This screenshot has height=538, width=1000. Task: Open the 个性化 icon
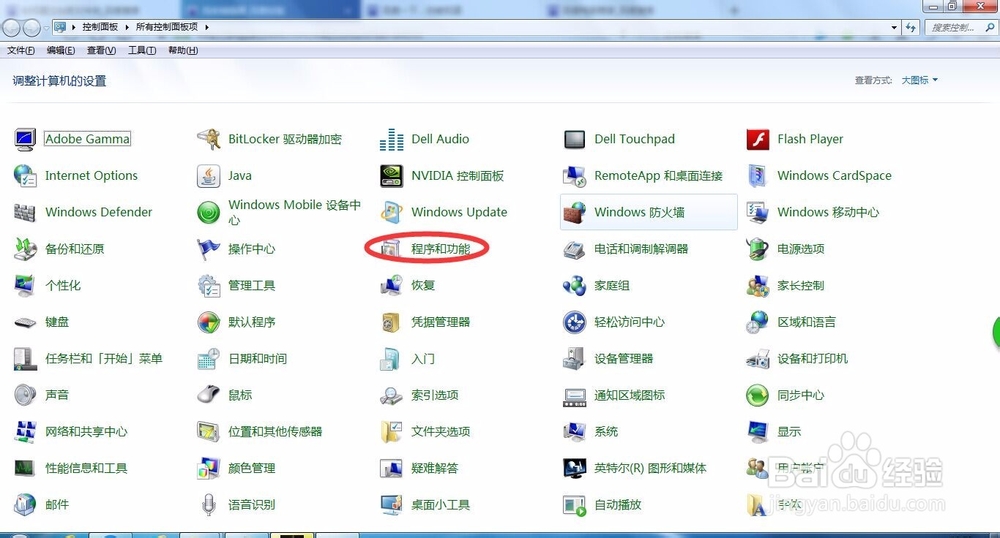click(25, 286)
